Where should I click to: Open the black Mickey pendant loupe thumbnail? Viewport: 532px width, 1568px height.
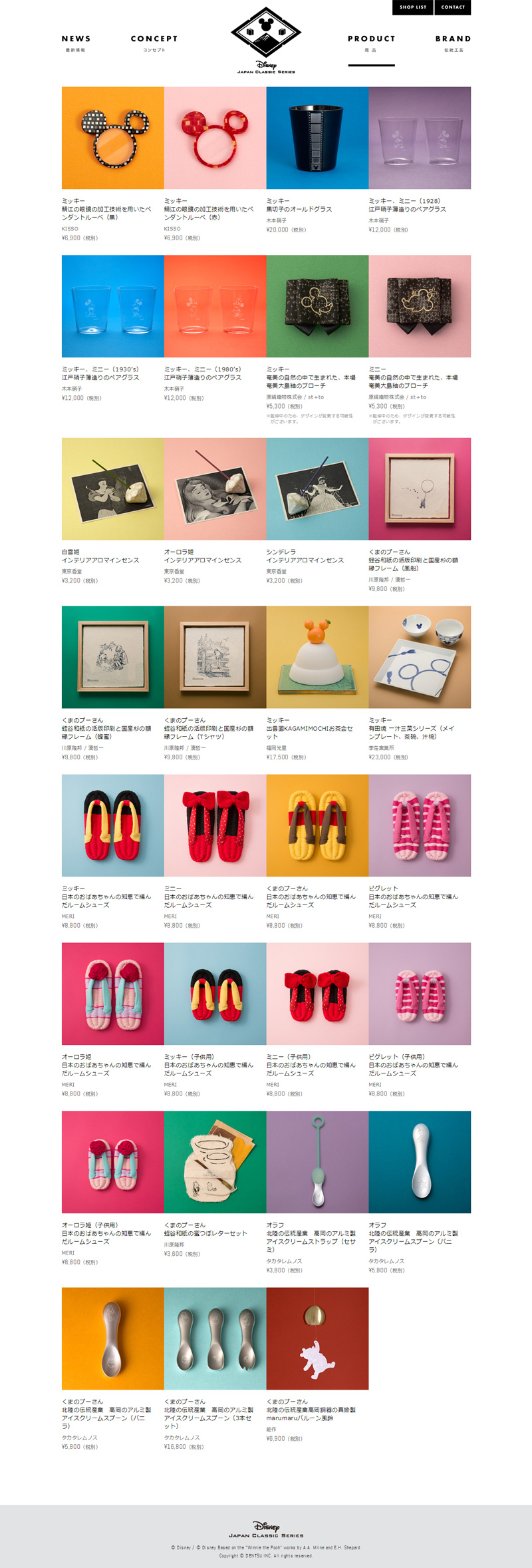pos(113,138)
